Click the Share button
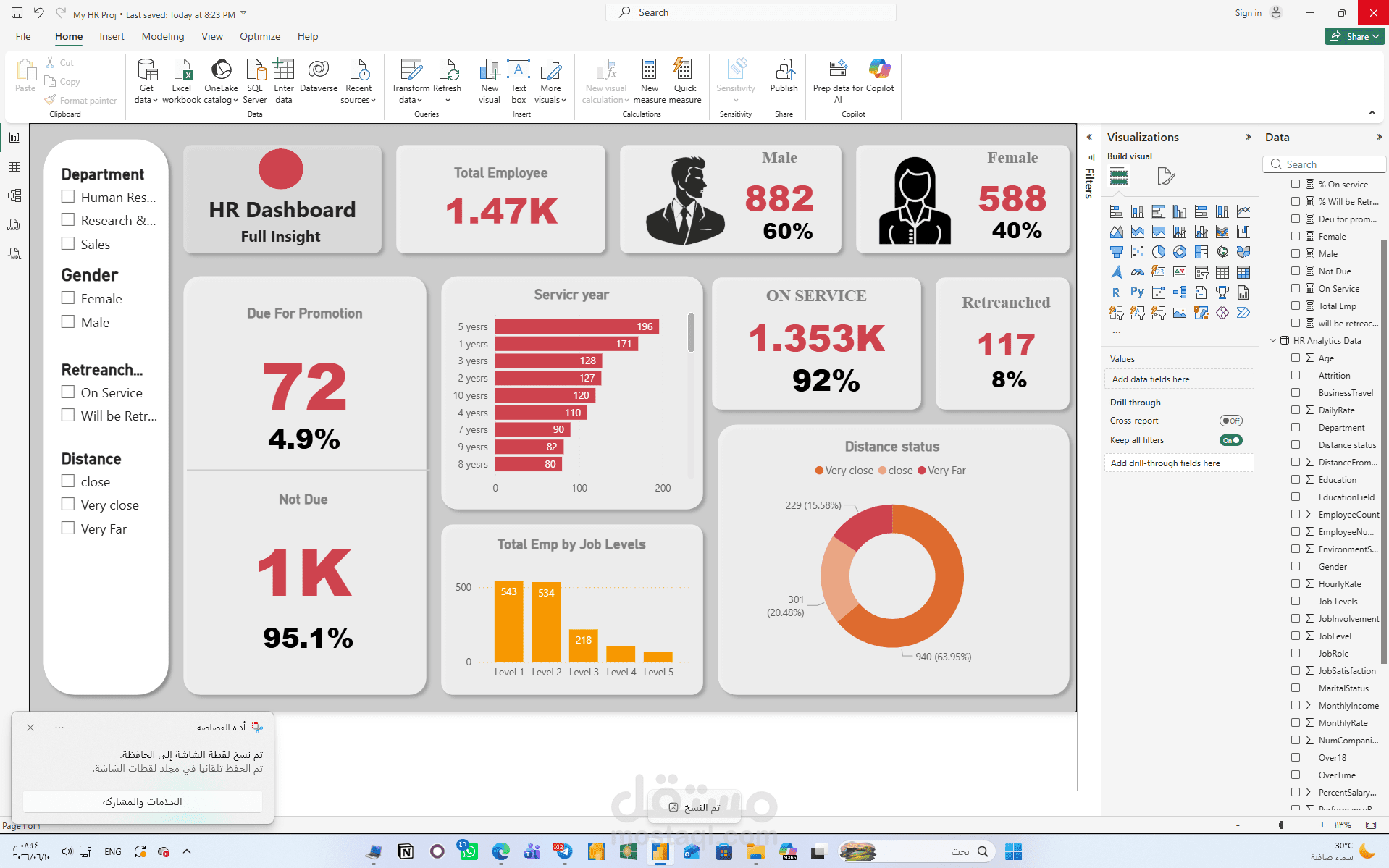Viewport: 1389px width, 868px height. pos(1354,36)
